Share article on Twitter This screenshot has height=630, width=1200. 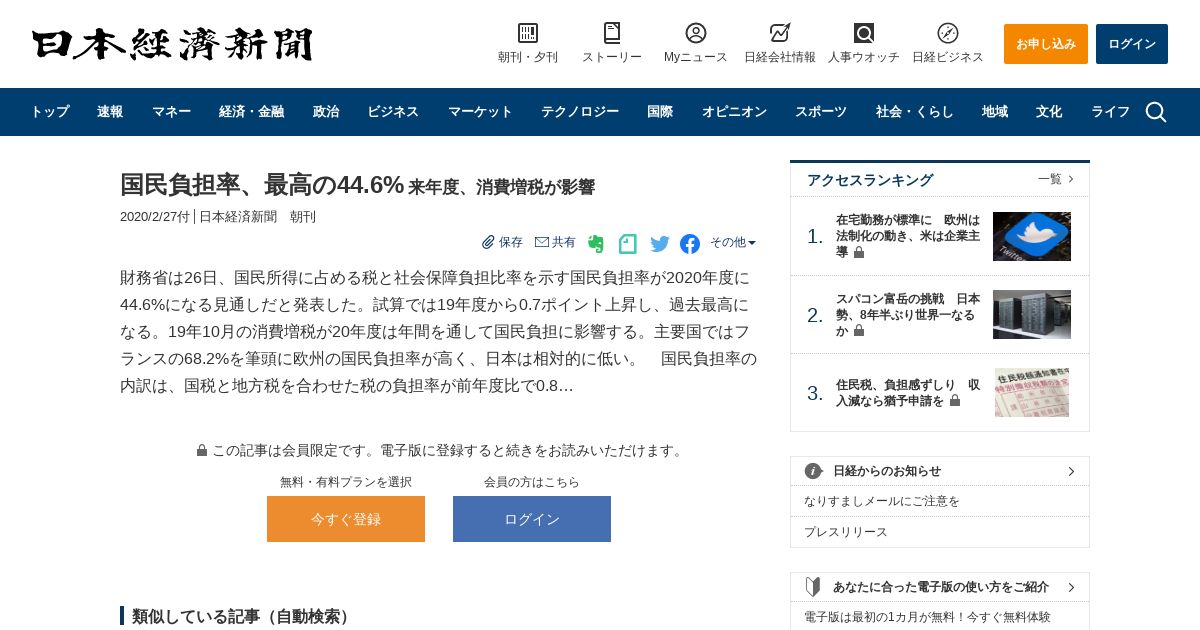(x=660, y=244)
